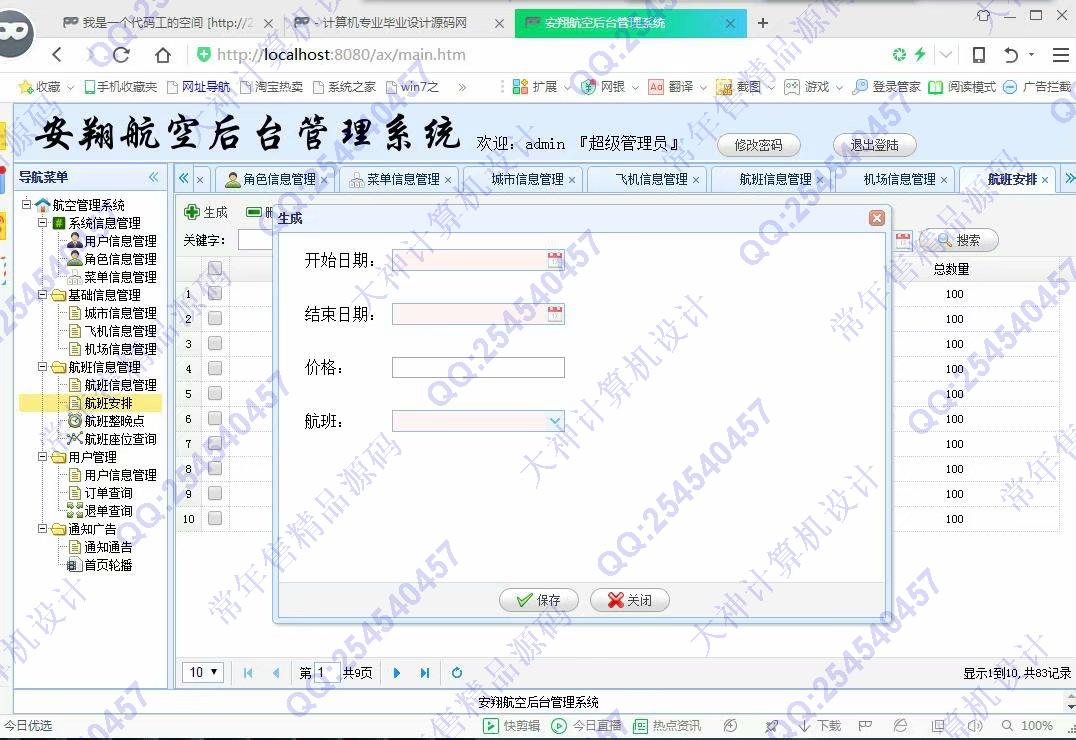Viewport: 1076px width, 740px height.
Task: Collapse the 航班信息管理 tree folder
Action: (43, 367)
